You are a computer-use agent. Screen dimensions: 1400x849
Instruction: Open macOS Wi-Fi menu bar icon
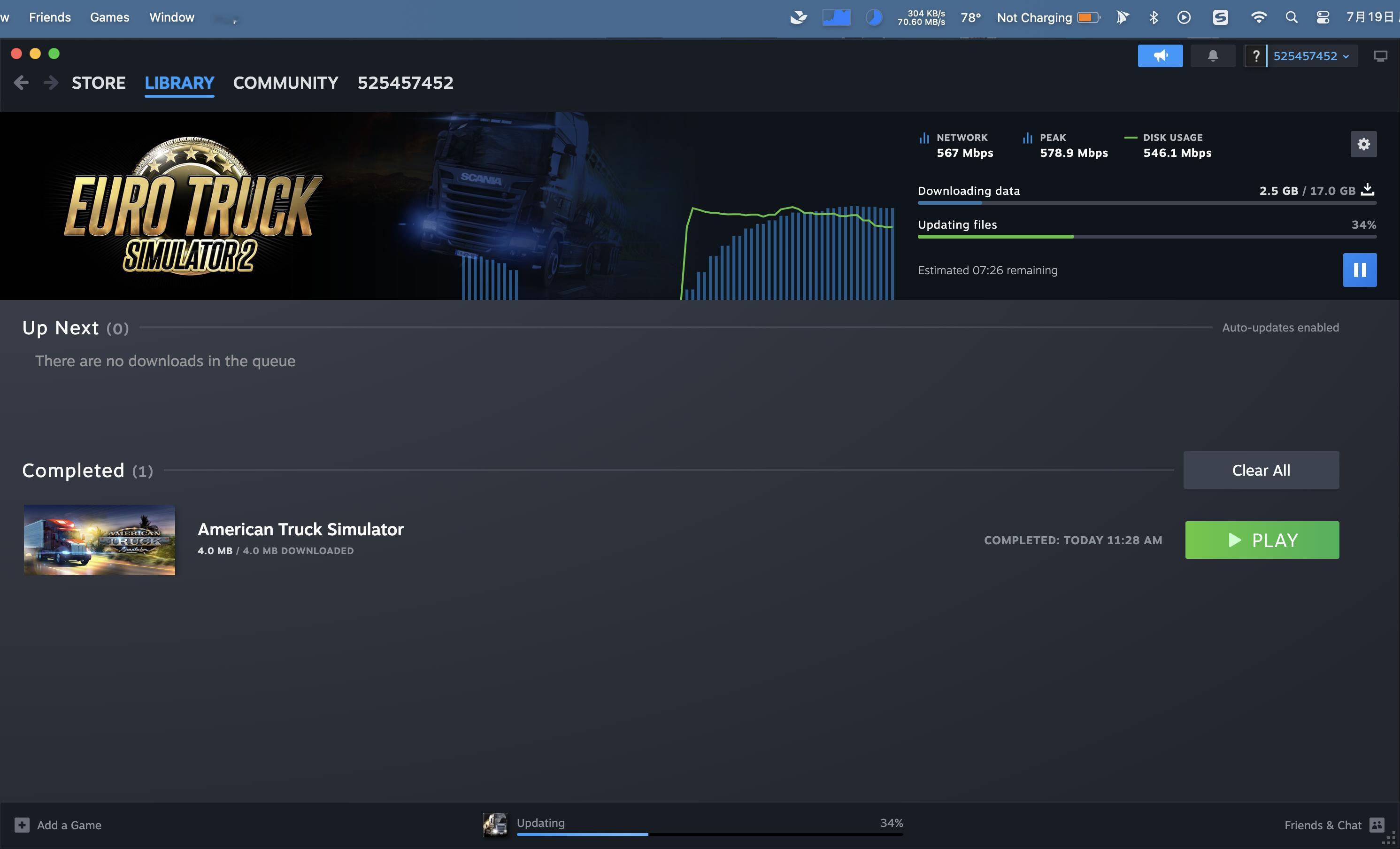point(1259,18)
